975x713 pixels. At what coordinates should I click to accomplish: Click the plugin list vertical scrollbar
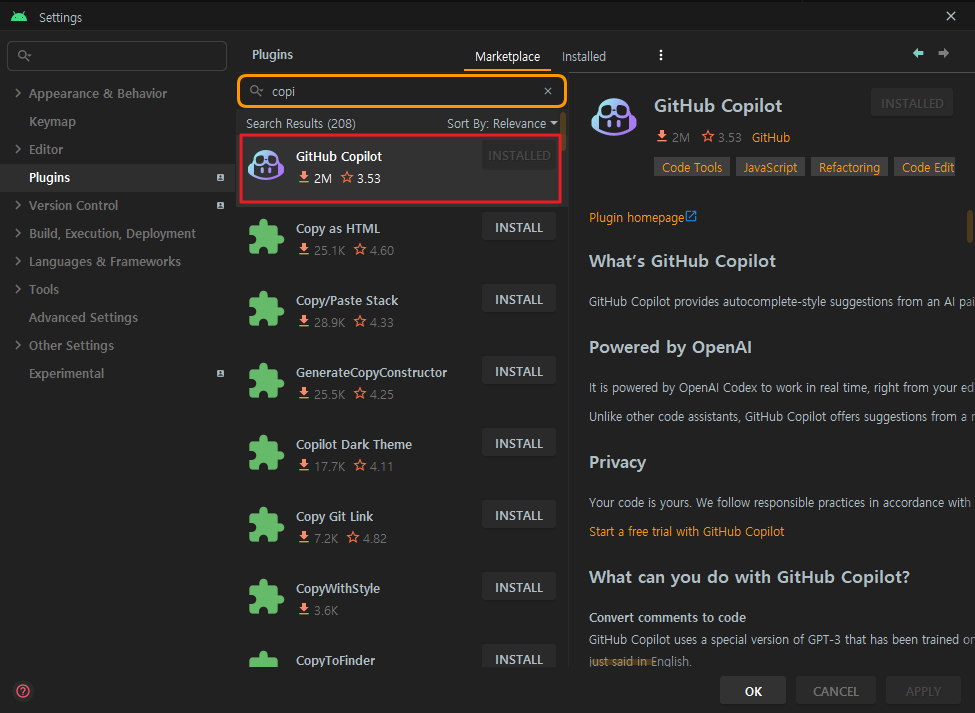(563, 132)
